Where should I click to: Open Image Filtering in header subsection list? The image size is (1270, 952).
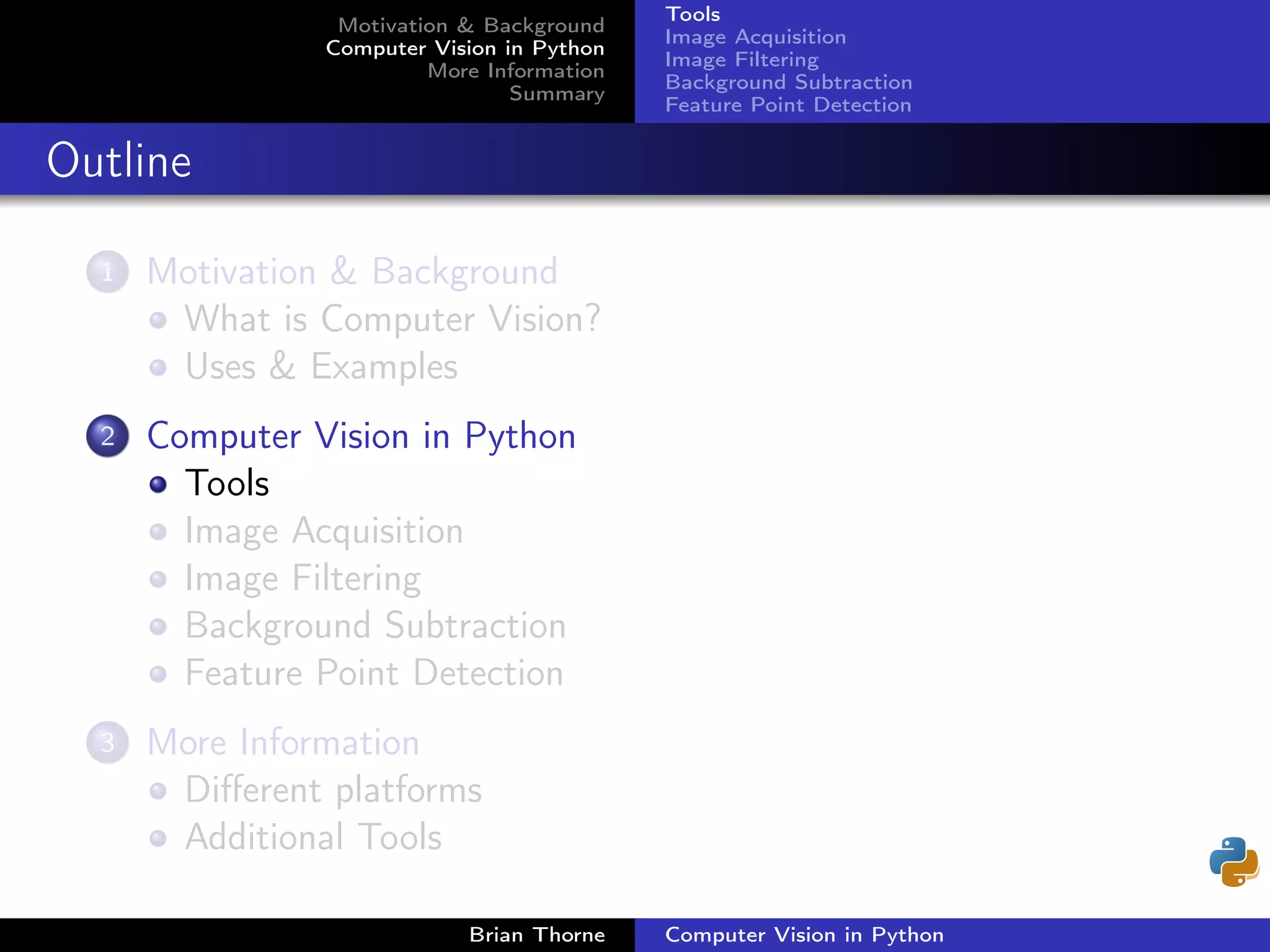coord(742,59)
